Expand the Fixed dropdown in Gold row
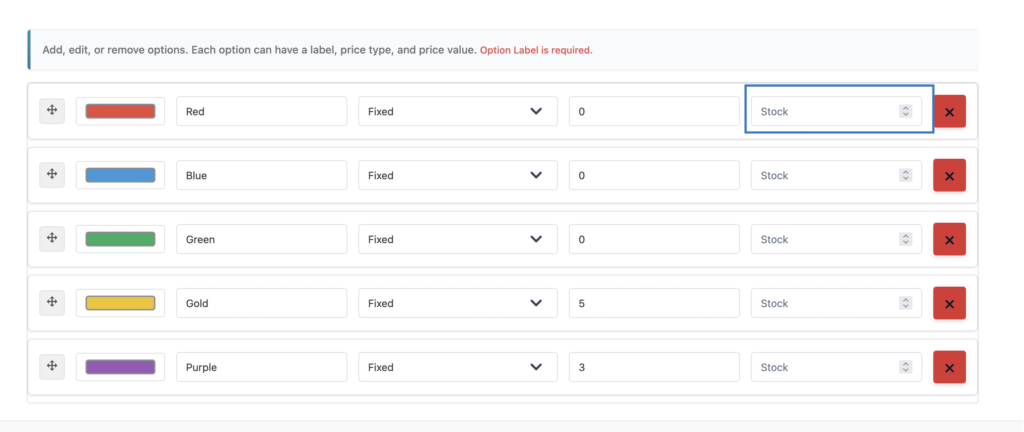 click(457, 304)
